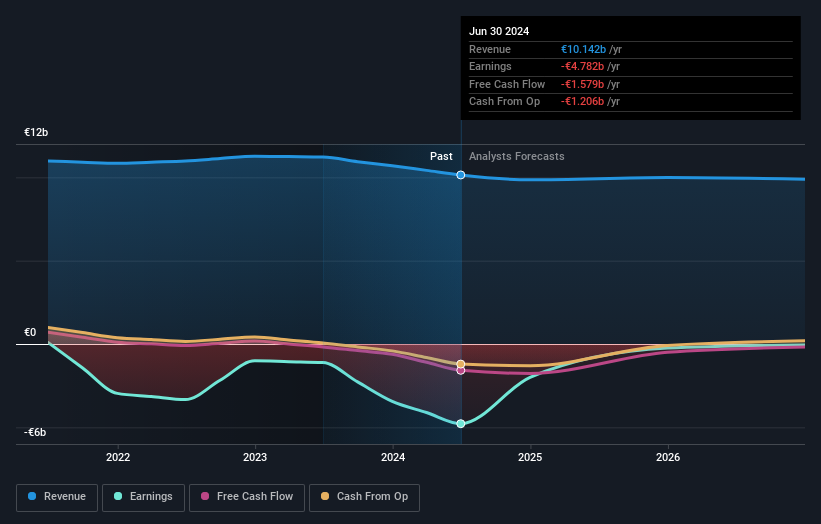
Task: Click the 2024 x-axis label
Action: (393, 457)
